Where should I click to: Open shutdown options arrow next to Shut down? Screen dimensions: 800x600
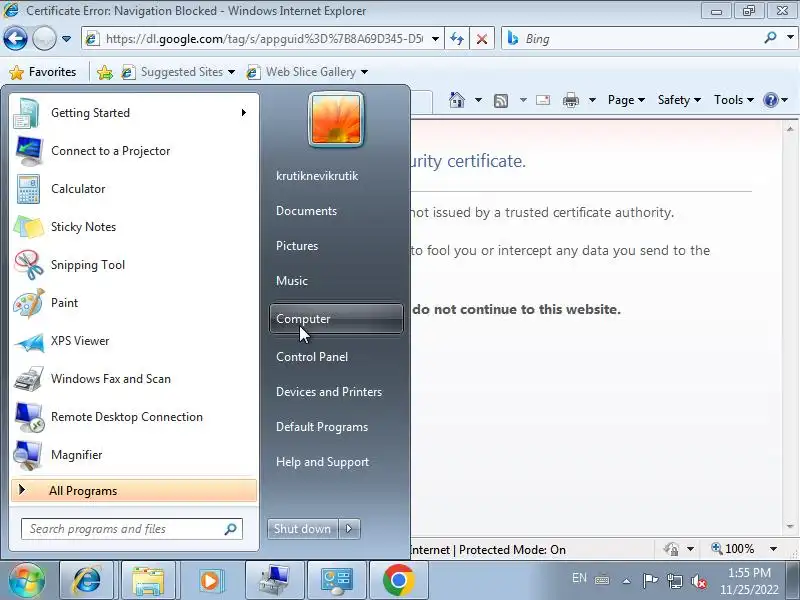[x=349, y=529]
